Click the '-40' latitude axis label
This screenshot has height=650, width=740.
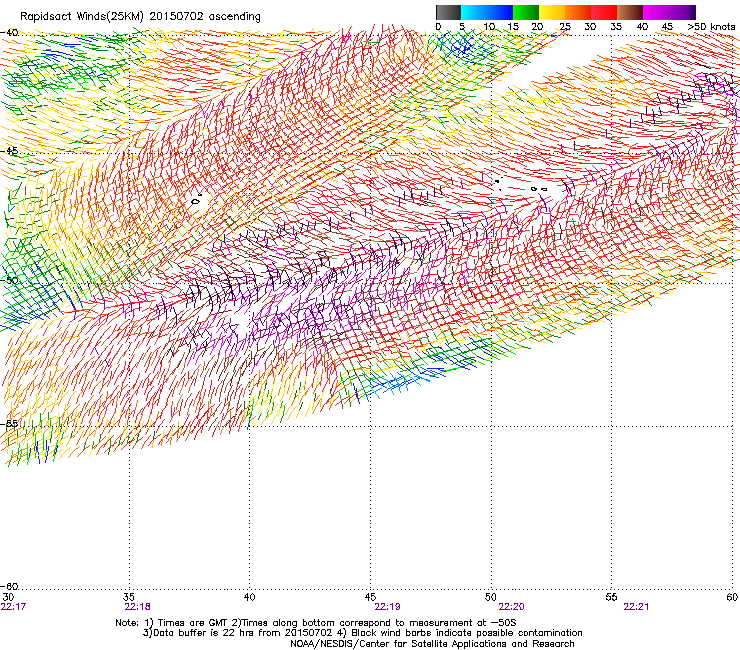tap(9, 33)
